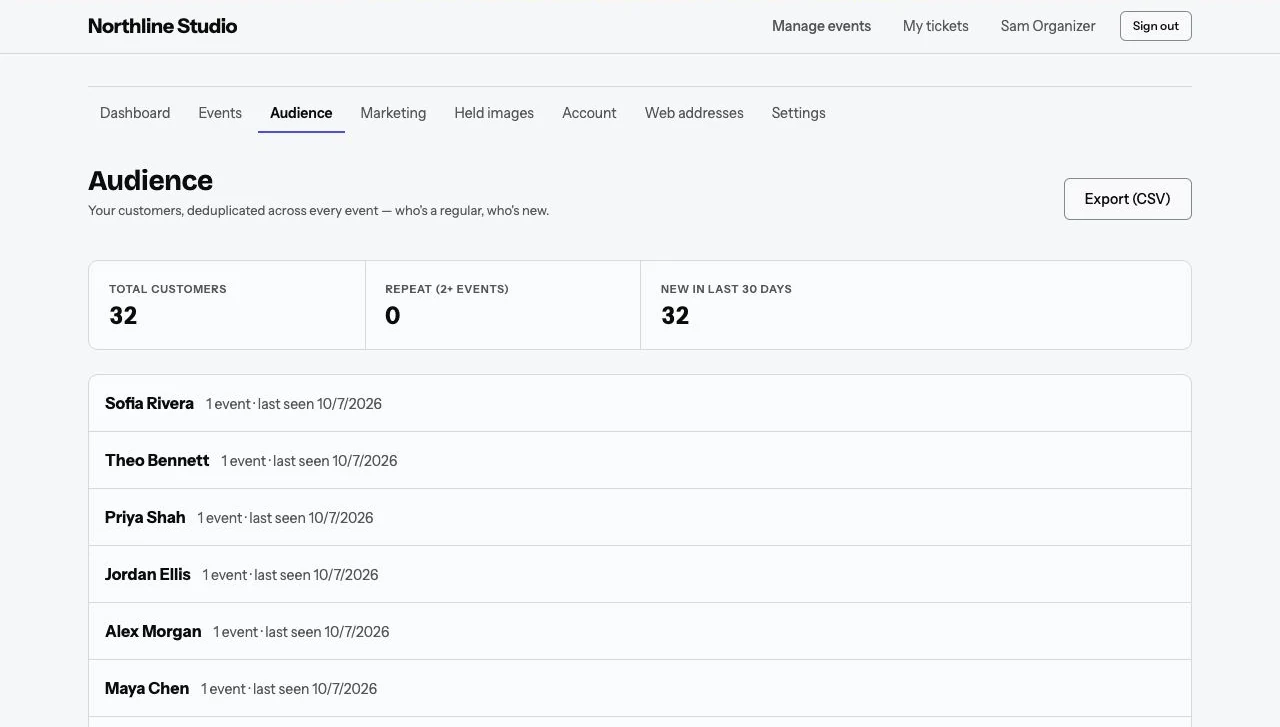Click the Total Customers stat card
The height and width of the screenshot is (727, 1280).
[x=227, y=305]
